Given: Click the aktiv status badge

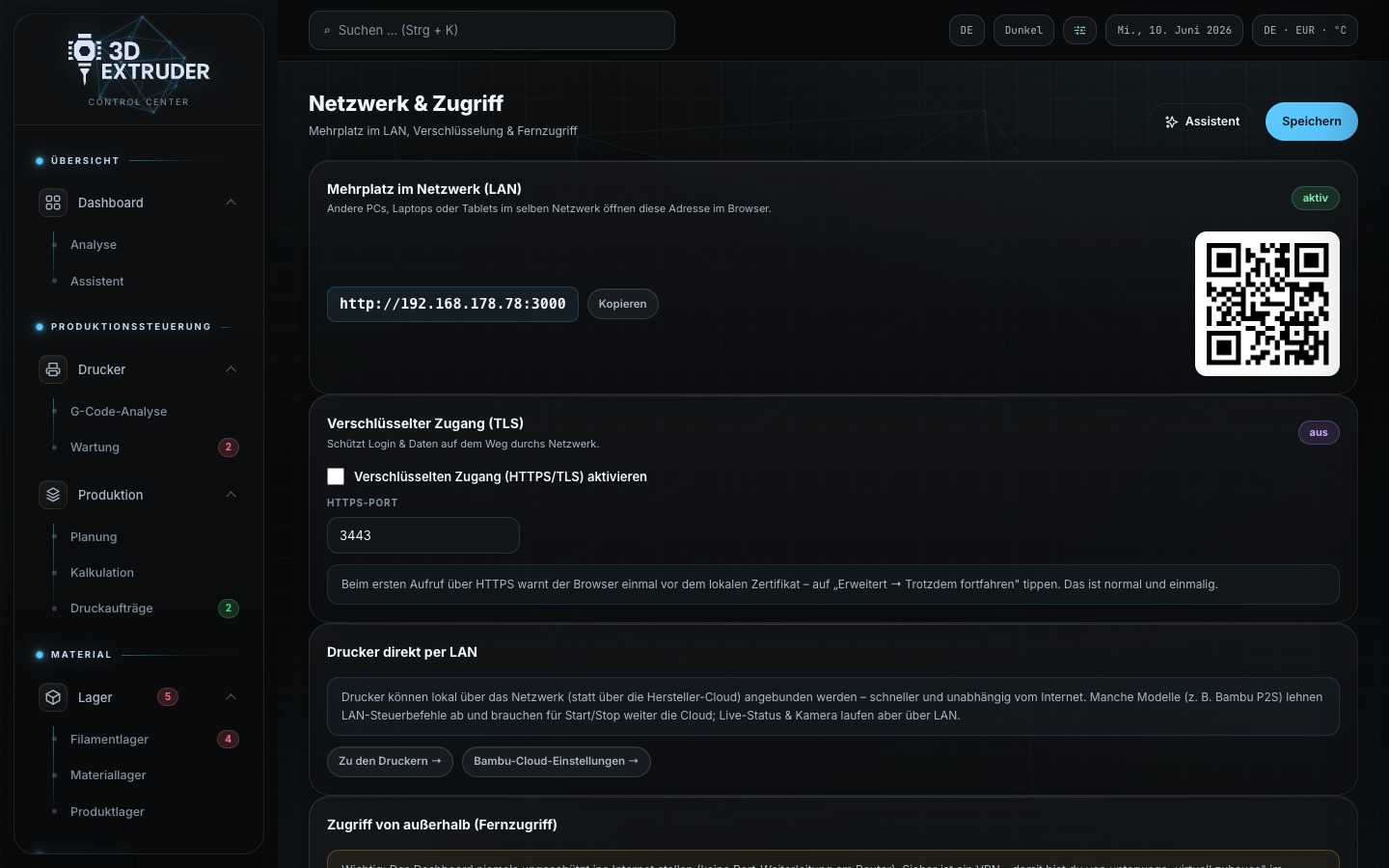Looking at the screenshot, I should click(x=1316, y=198).
